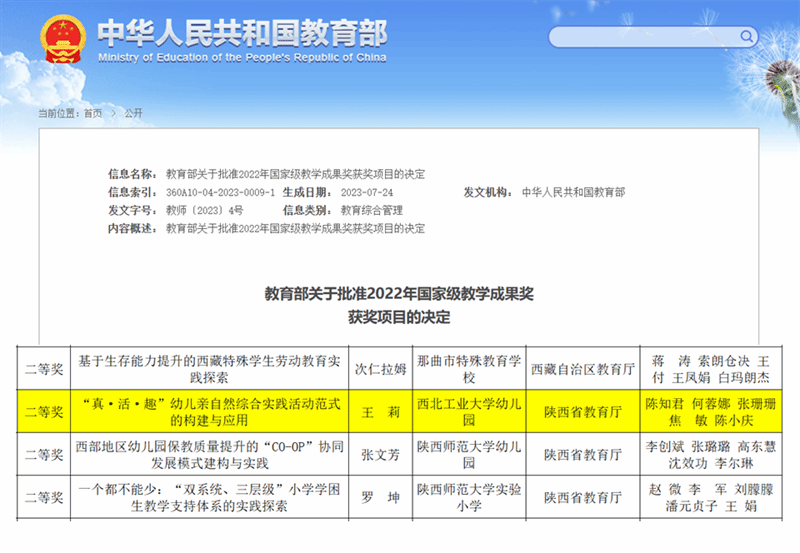Click the name 张文芳 in the table
Viewport: 800px width, 553px height.
(378, 454)
